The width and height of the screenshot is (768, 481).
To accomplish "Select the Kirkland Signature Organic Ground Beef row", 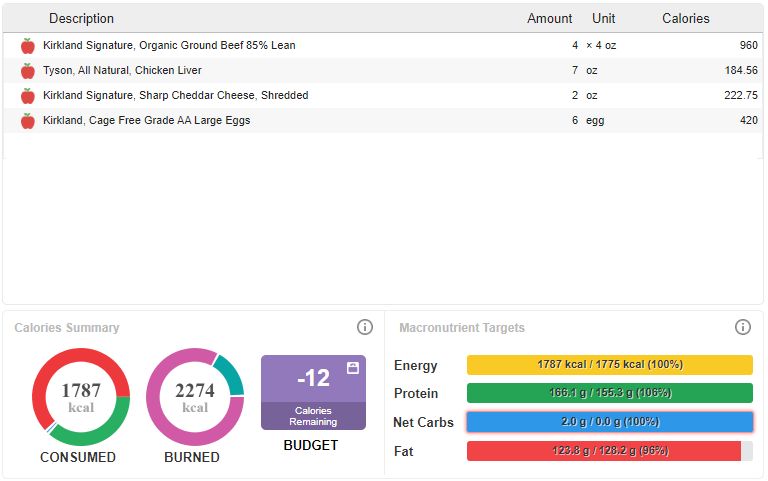I will (383, 46).
